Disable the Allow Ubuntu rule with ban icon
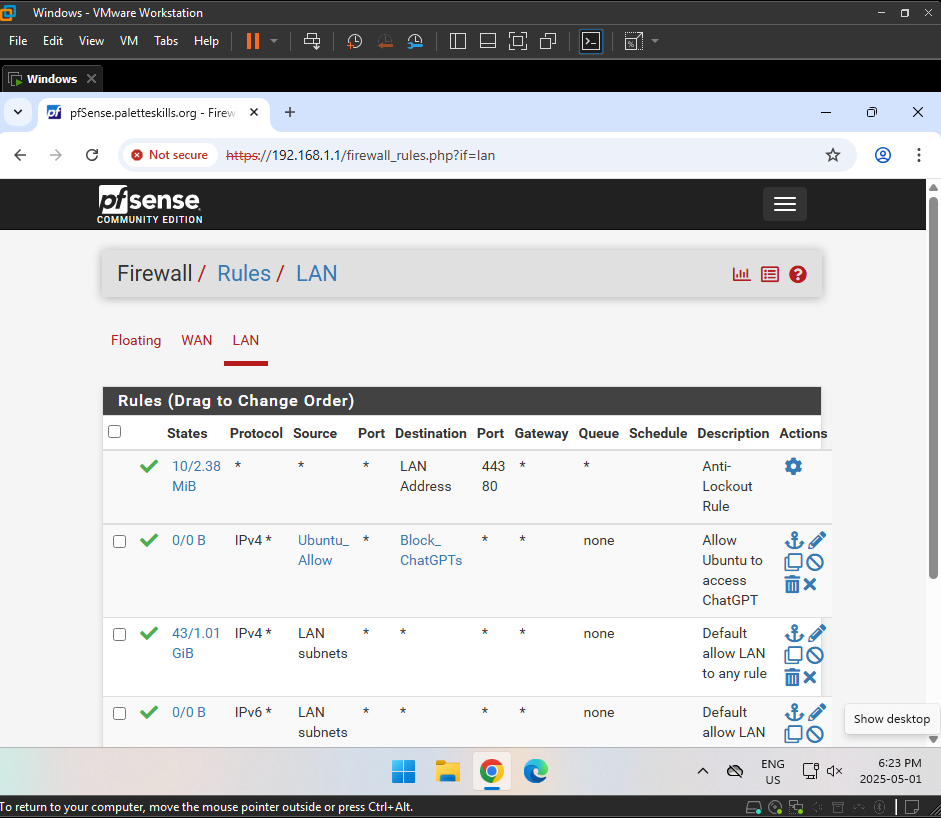The image size is (941, 818). pos(815,562)
